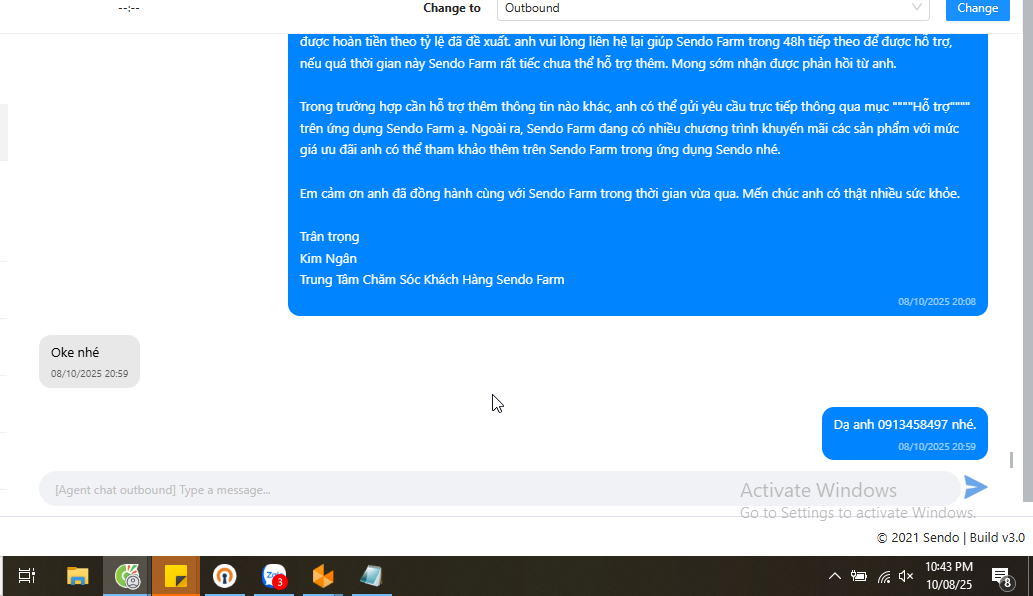Viewport: 1033px width, 596px height.
Task: Open the clock showing 10:43 PM
Action: tap(949, 576)
